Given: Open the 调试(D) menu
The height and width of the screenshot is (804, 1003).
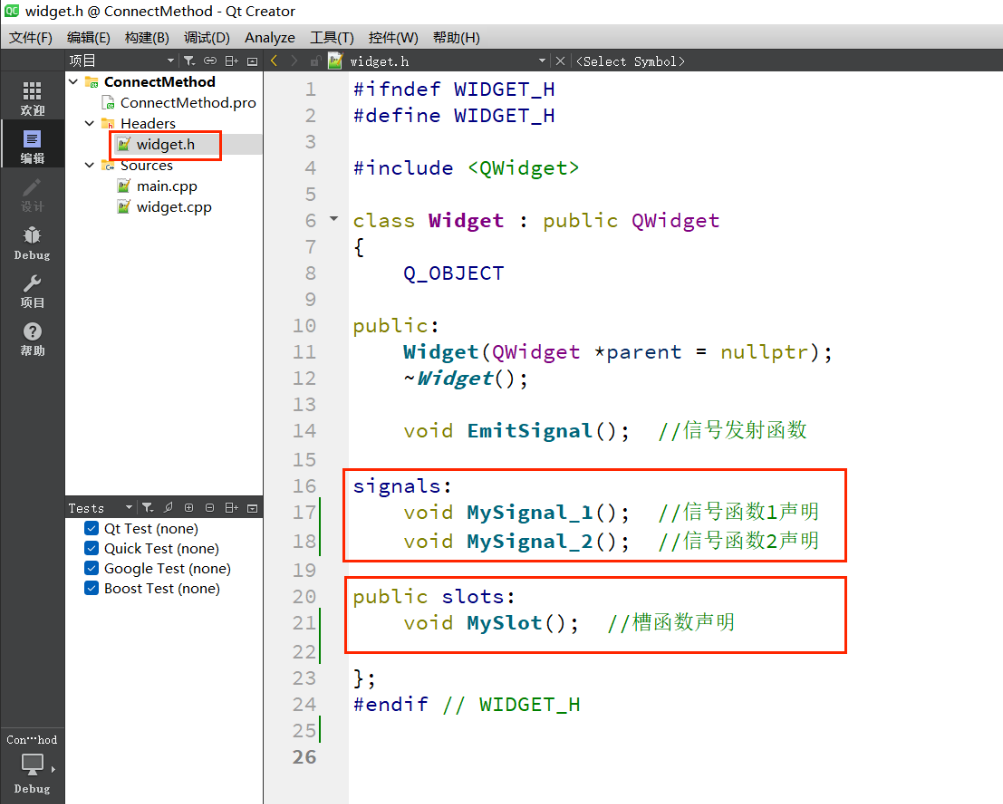Looking at the screenshot, I should click(x=207, y=38).
